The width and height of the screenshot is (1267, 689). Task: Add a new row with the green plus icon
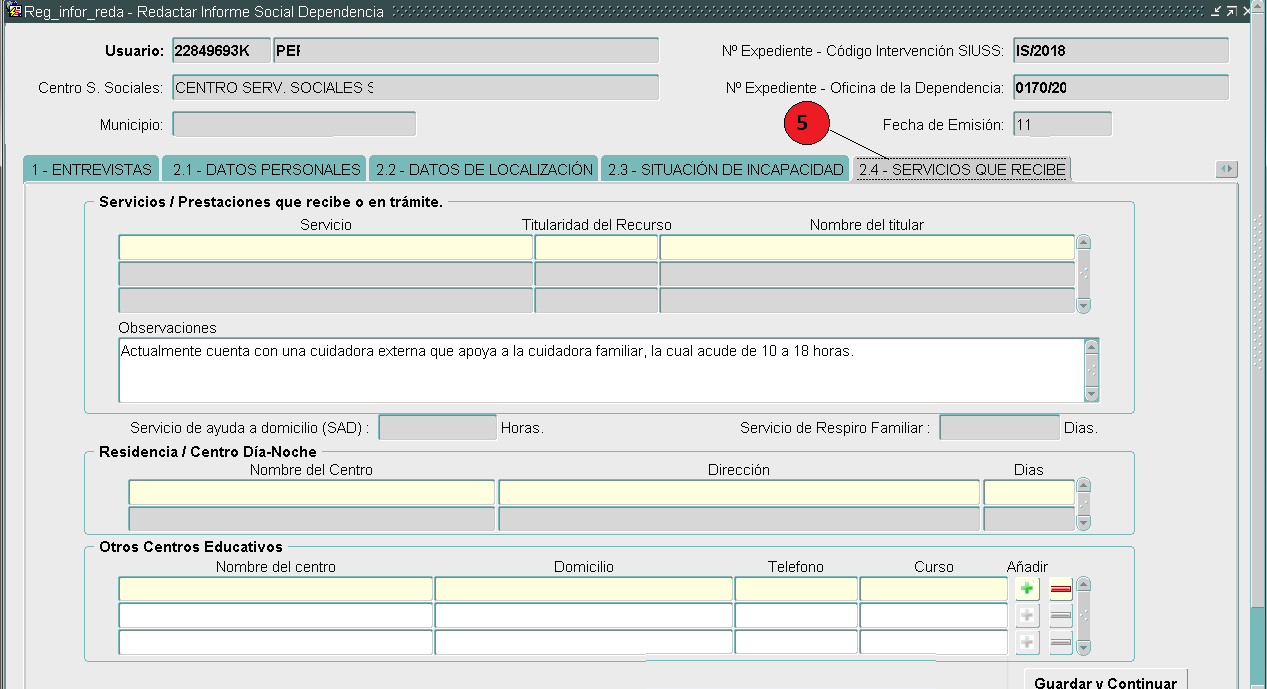[1026, 588]
